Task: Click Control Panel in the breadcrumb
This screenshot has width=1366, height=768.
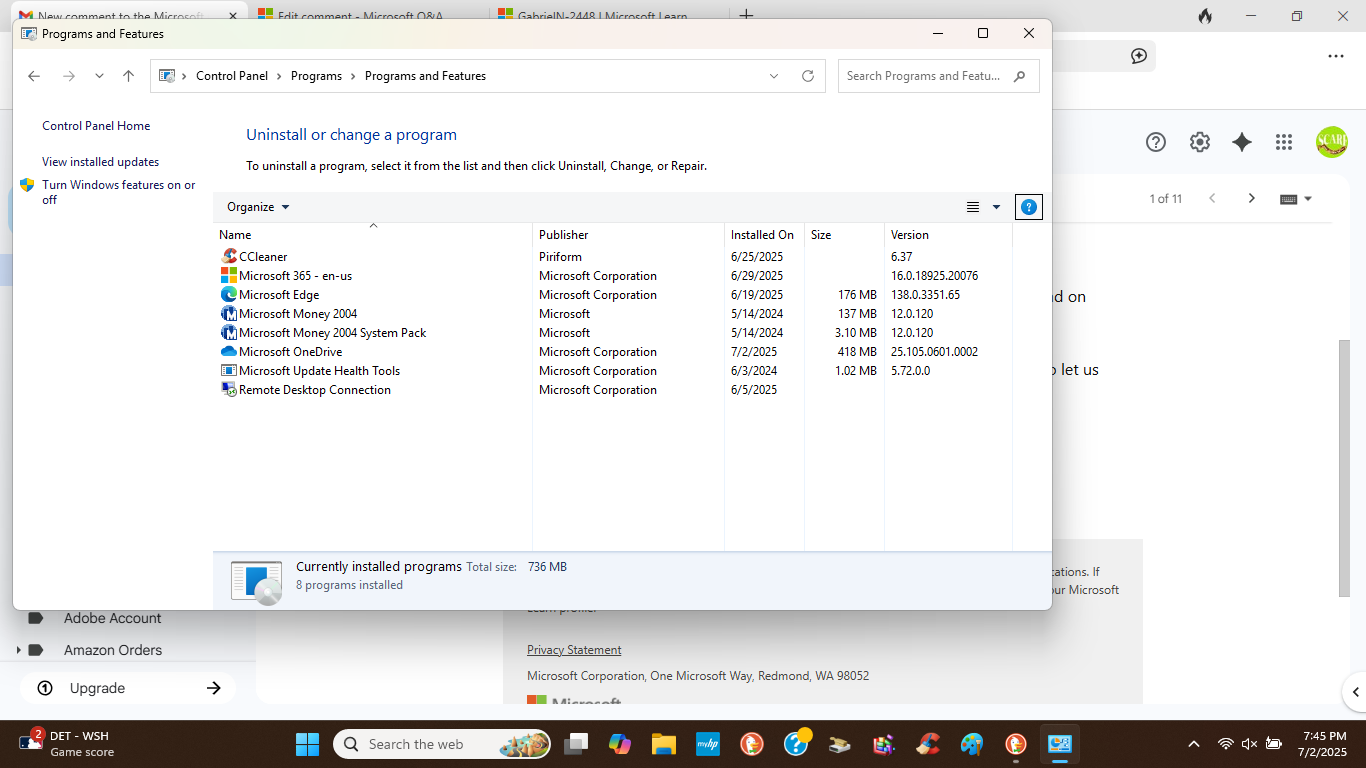Action: tap(232, 76)
